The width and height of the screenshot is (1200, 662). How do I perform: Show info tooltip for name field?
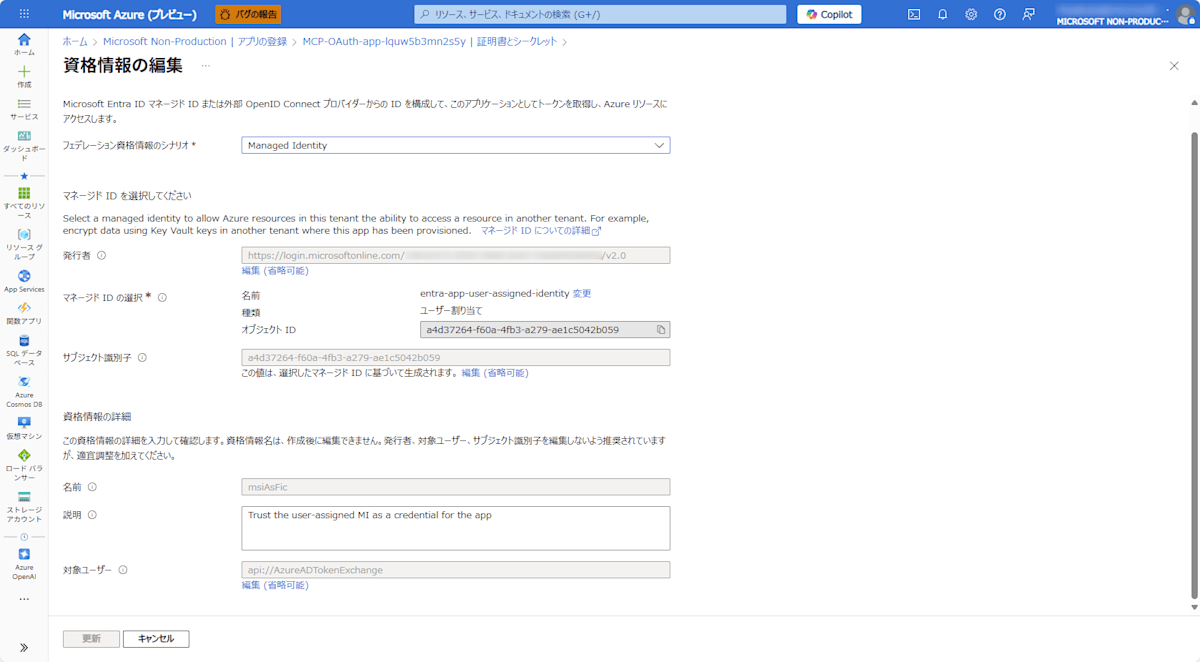coord(92,487)
